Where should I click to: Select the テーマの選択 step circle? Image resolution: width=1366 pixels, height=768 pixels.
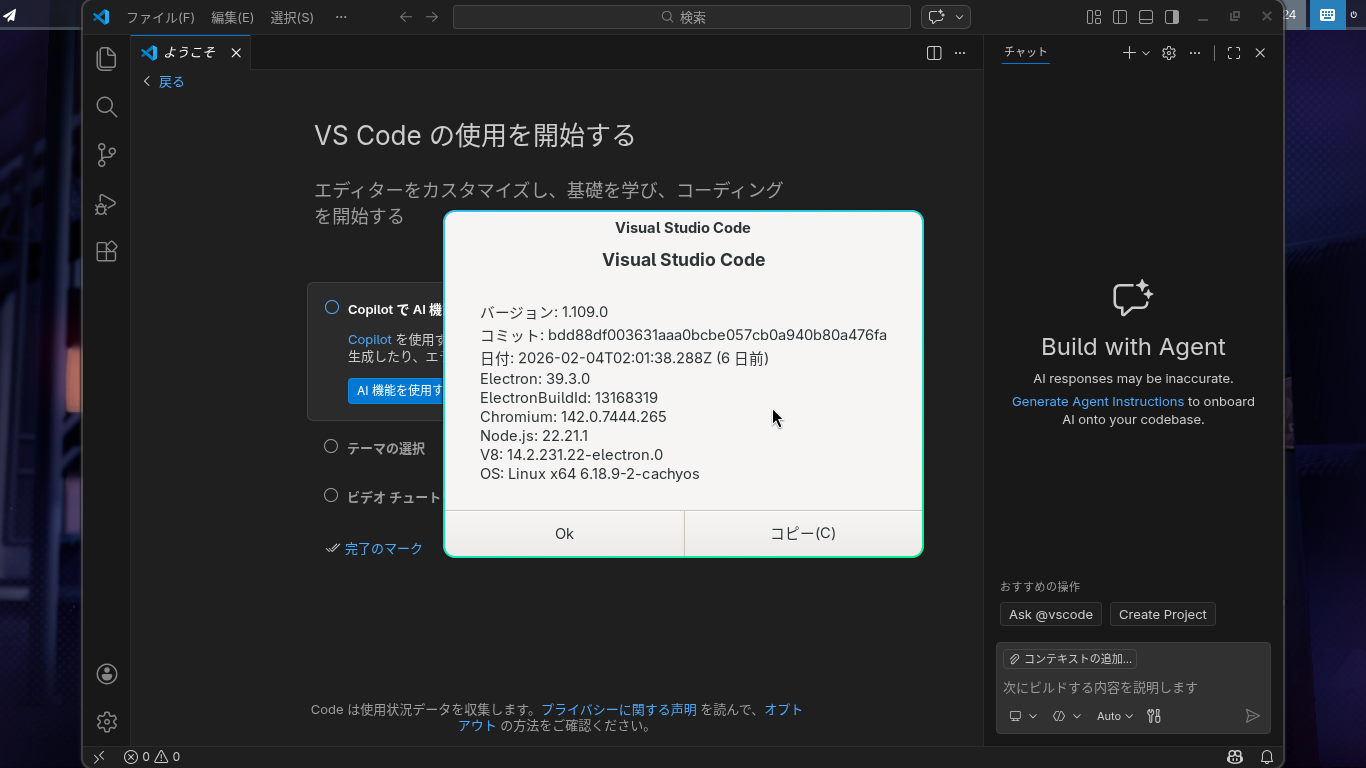pos(331,447)
